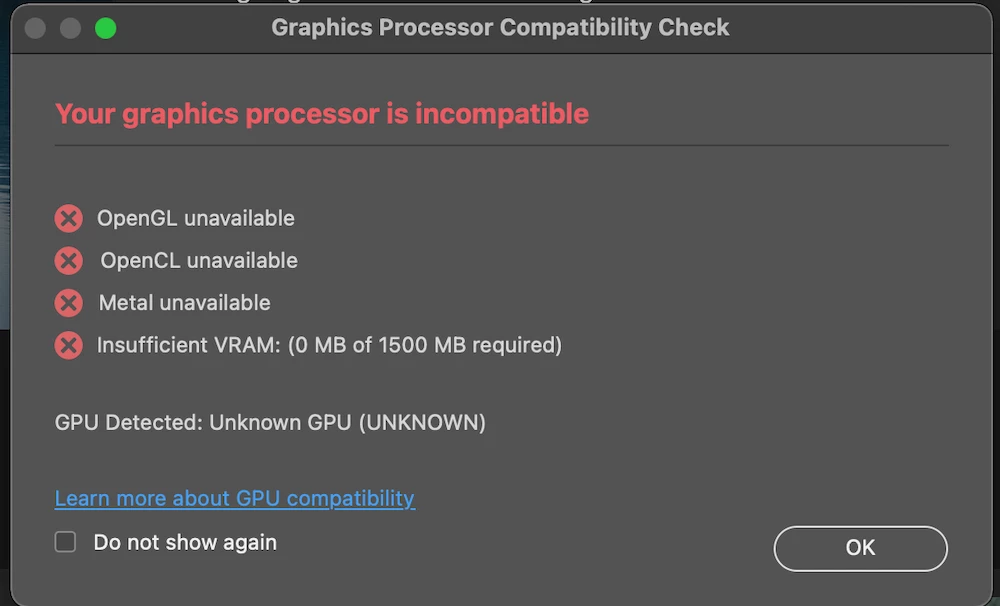The height and width of the screenshot is (606, 1000).
Task: Click the "Do not show again" label text
Action: [185, 542]
